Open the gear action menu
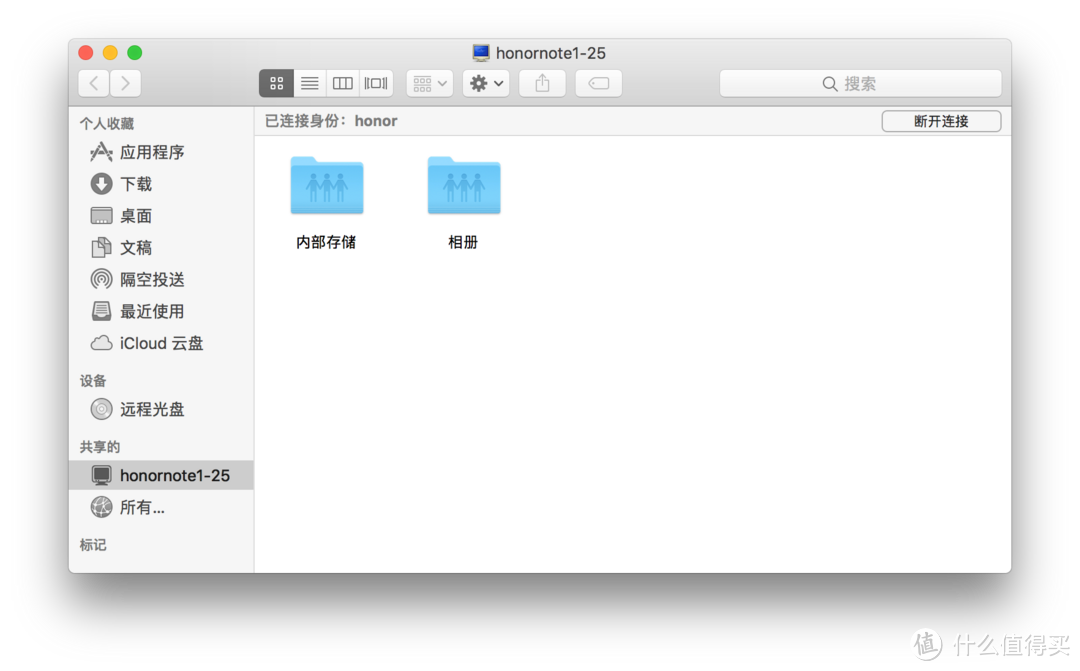This screenshot has width=1080, height=671. pyautogui.click(x=486, y=83)
